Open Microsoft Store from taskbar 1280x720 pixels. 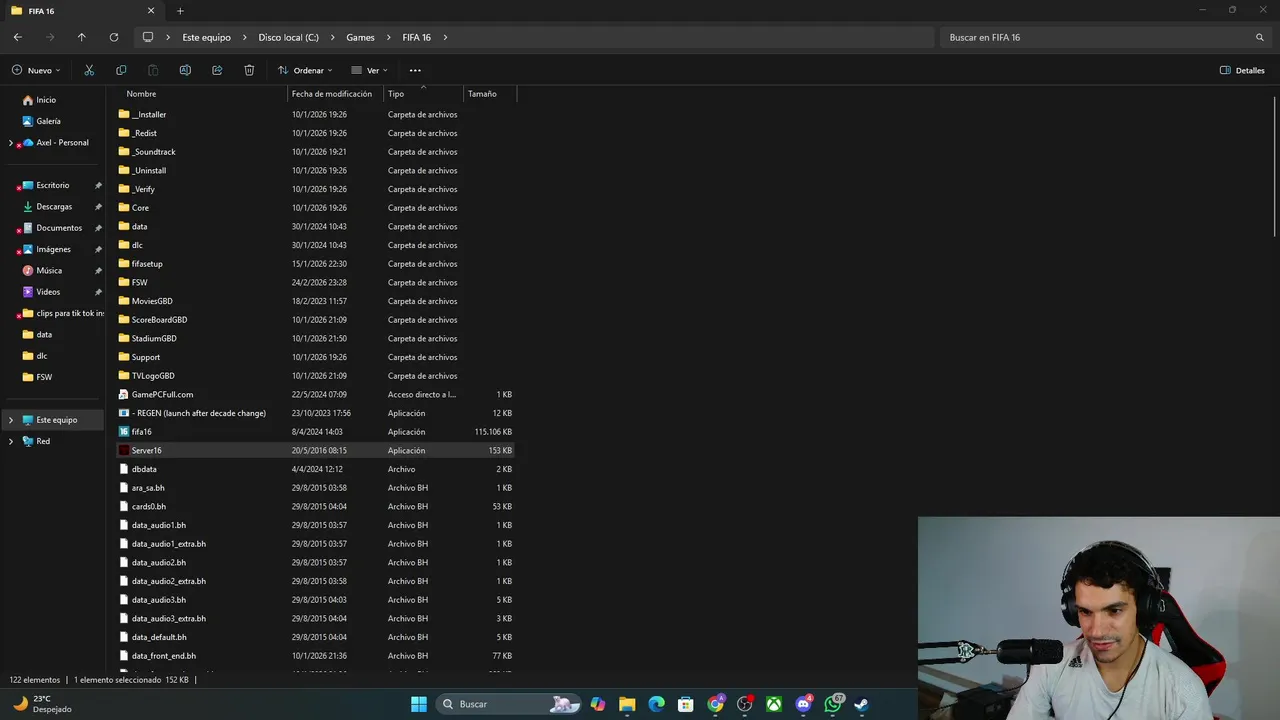click(686, 704)
